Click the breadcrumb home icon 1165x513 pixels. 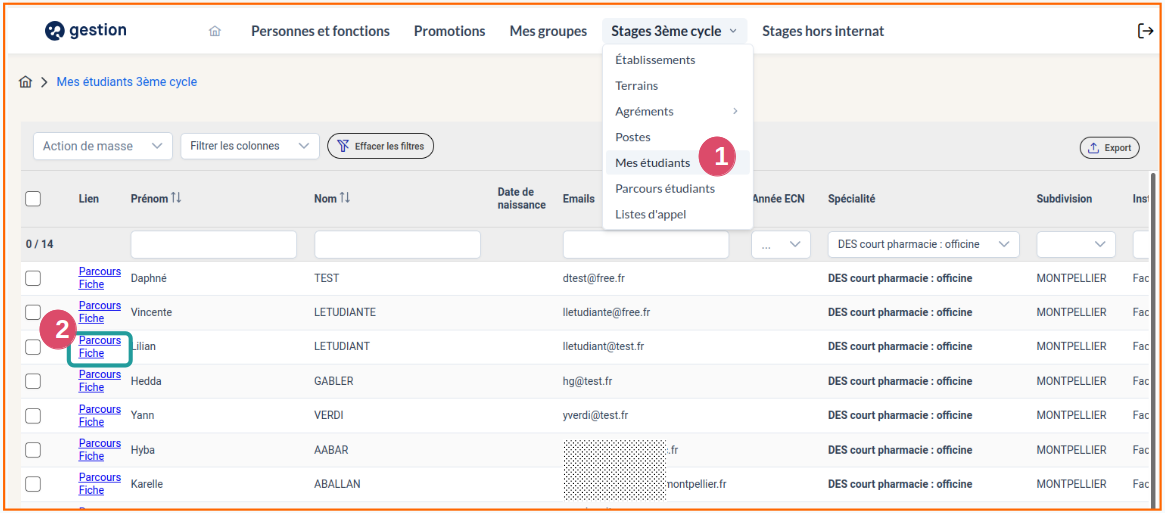25,82
